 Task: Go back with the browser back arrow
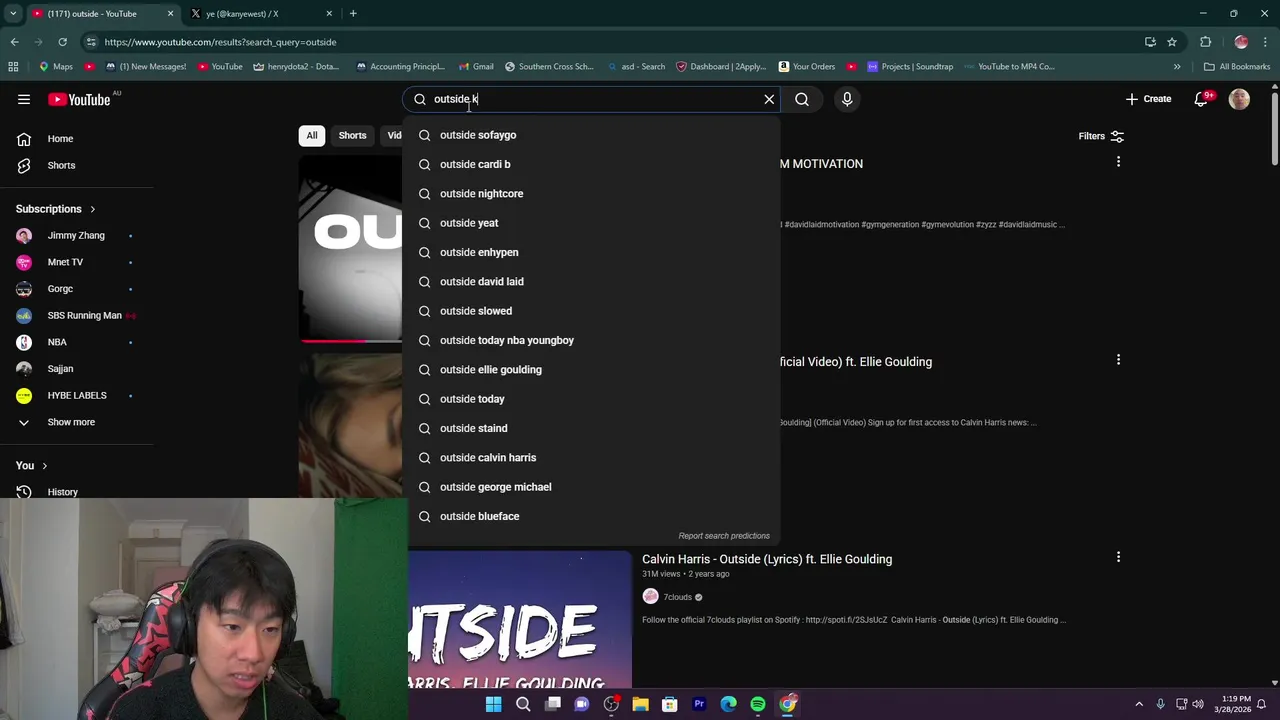[x=14, y=42]
